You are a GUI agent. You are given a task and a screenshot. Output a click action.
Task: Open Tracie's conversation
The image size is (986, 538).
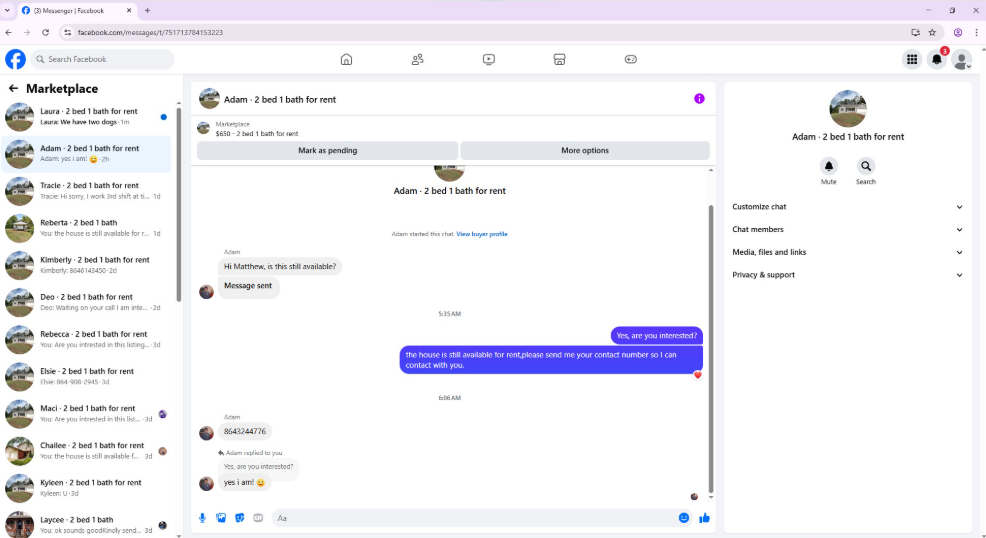coord(86,191)
